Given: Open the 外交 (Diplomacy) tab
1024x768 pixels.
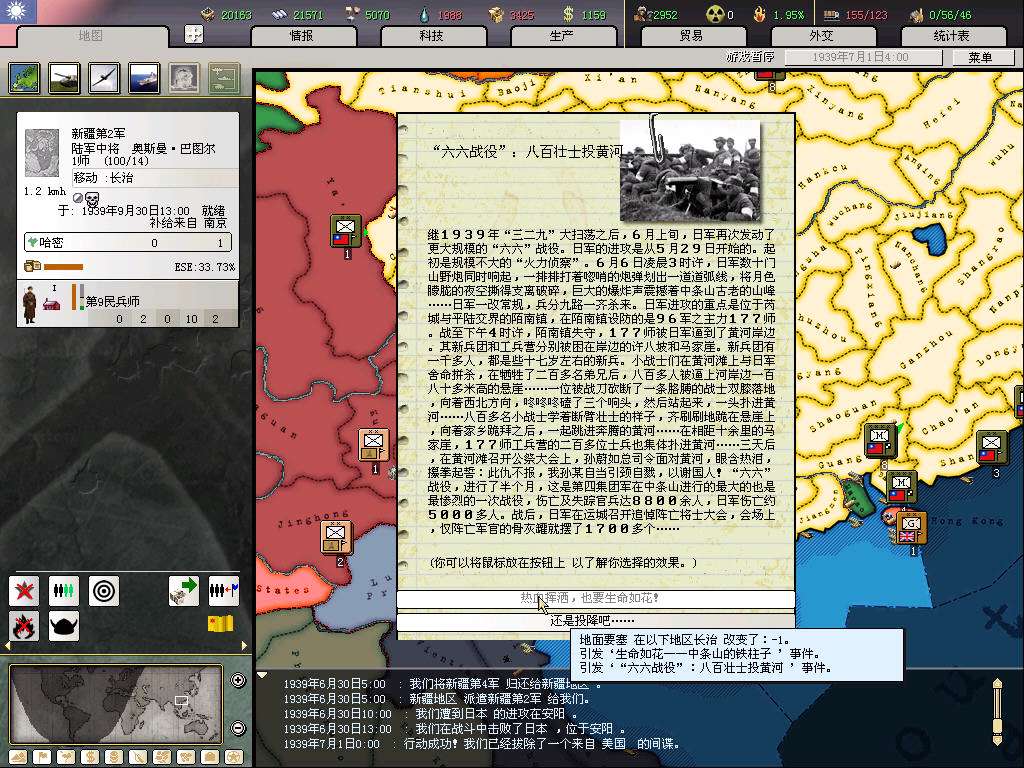Looking at the screenshot, I should (821, 35).
